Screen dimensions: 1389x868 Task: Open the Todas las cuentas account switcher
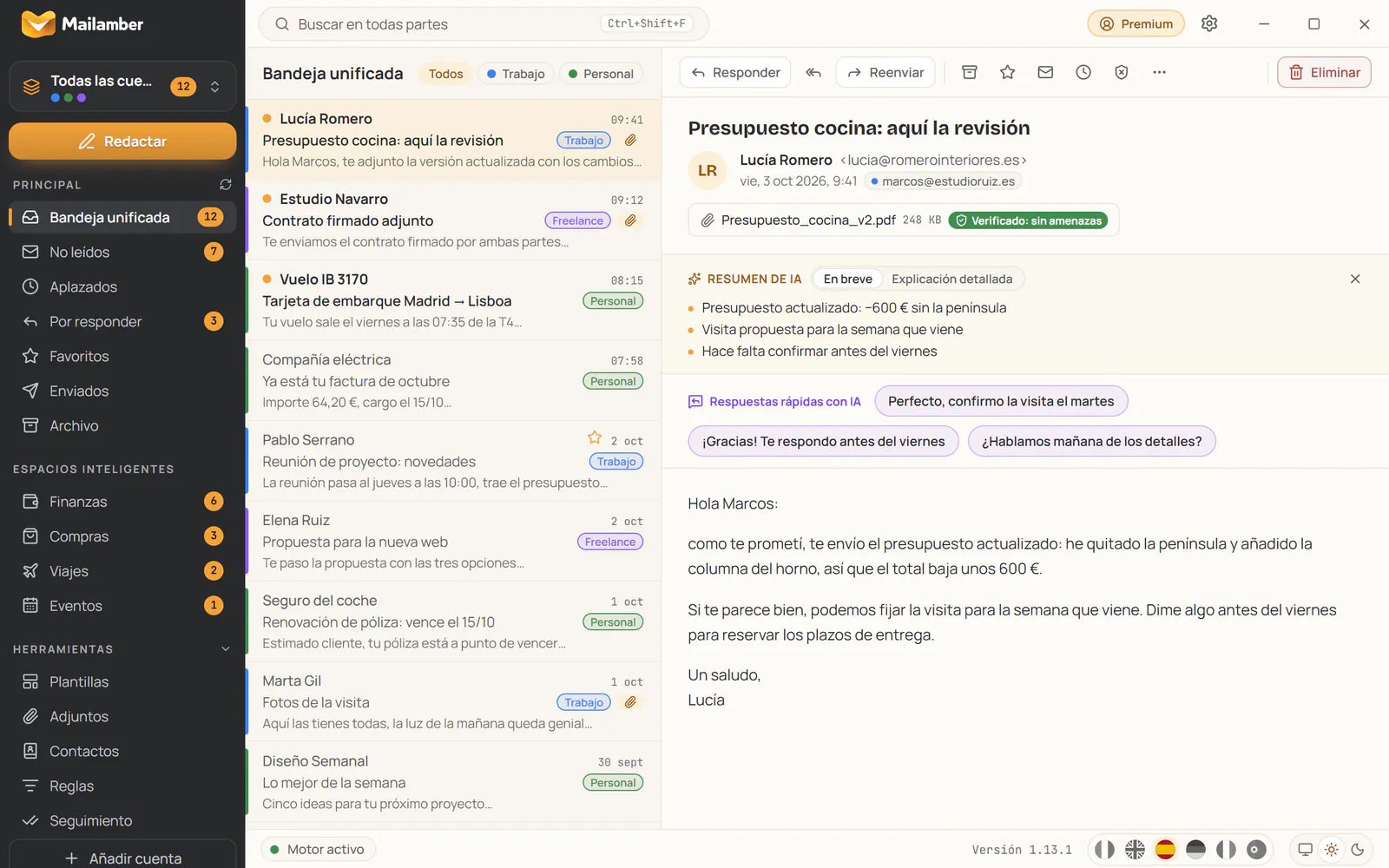(x=122, y=86)
